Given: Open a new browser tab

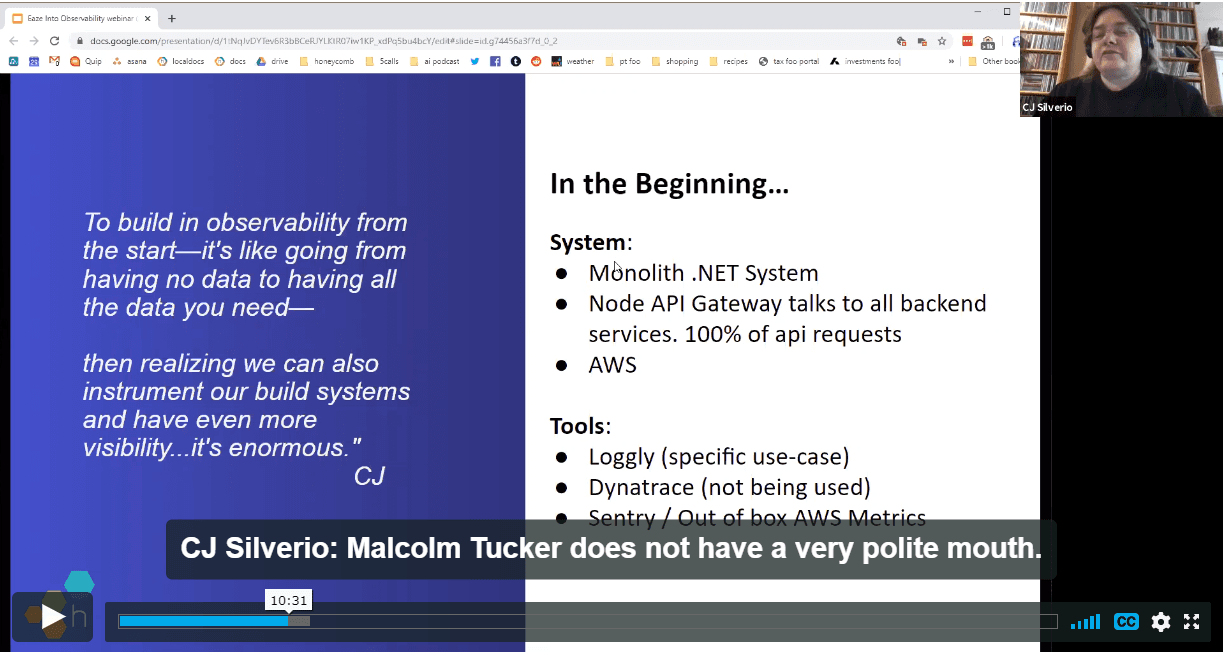Looking at the screenshot, I should point(172,18).
